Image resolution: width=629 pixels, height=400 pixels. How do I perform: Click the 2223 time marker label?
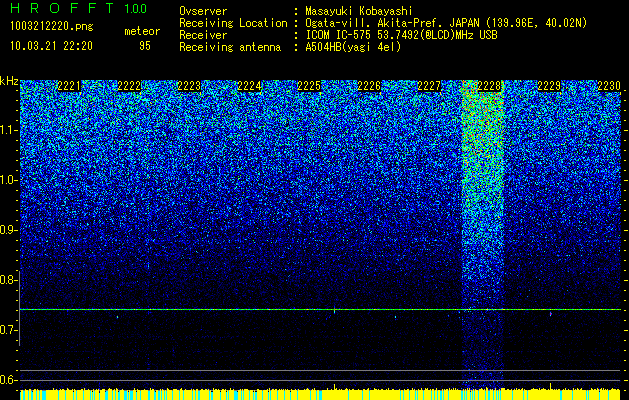189,86
